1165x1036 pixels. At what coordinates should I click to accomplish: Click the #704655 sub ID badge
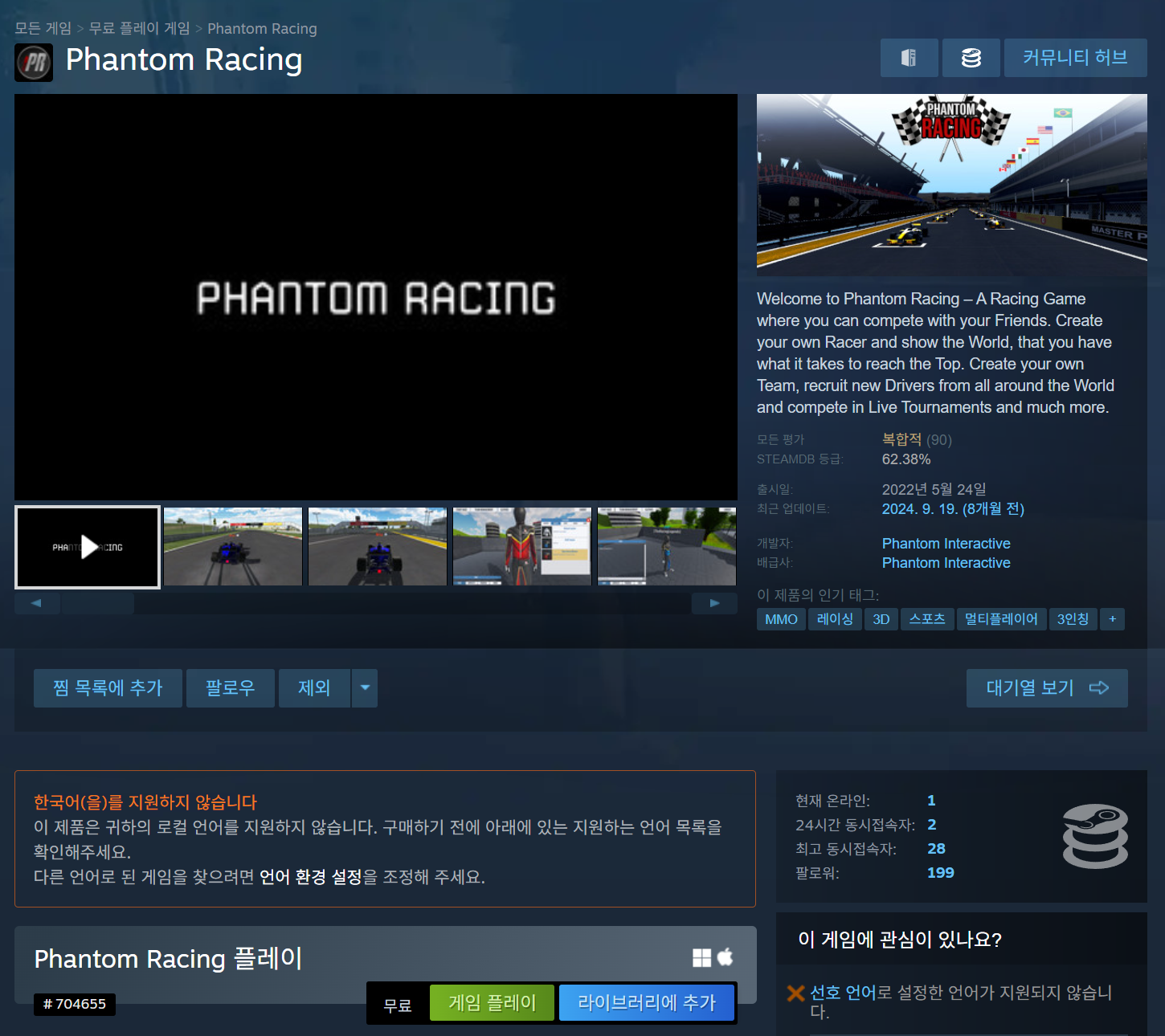[75, 1005]
